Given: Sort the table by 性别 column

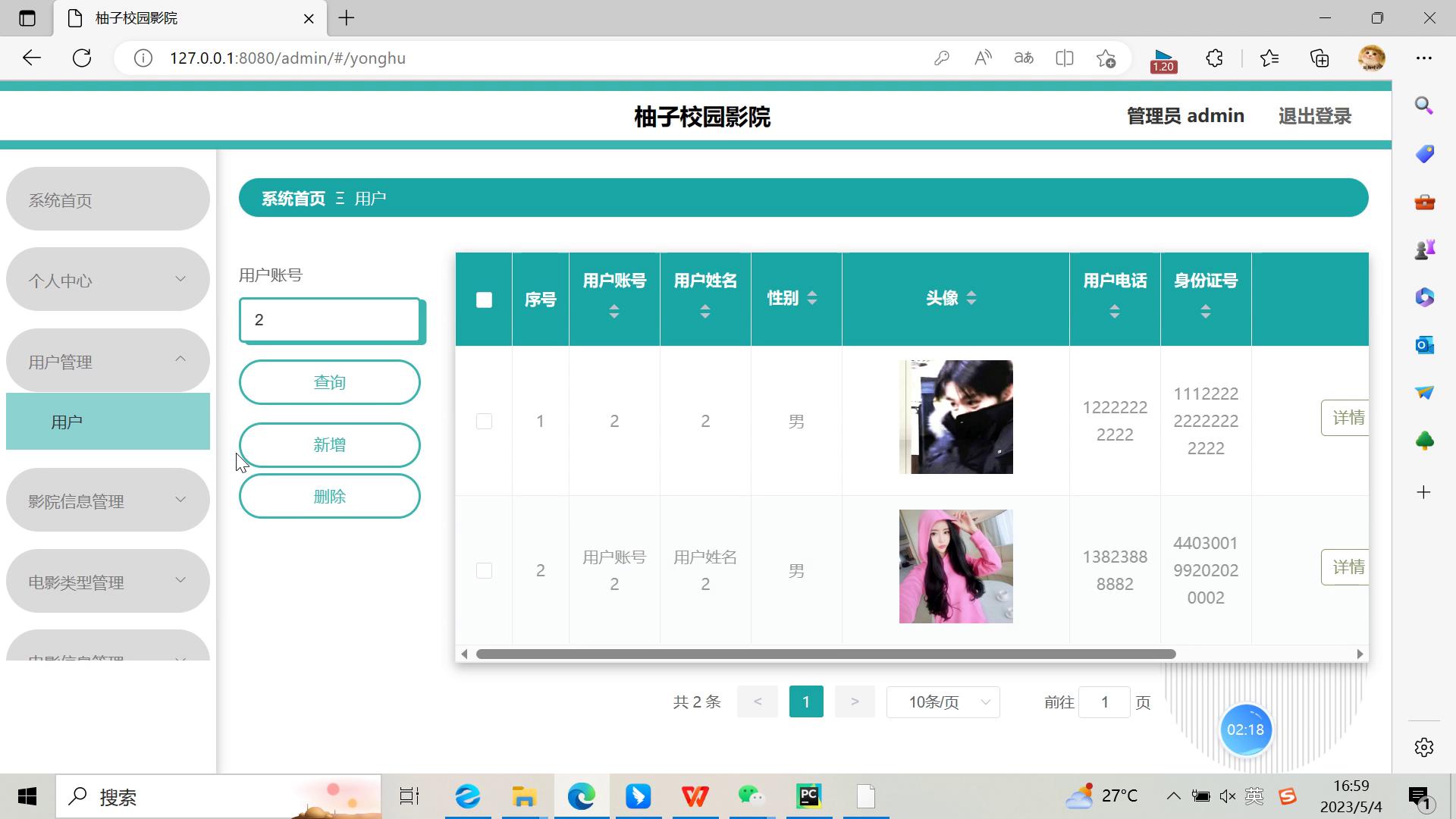Looking at the screenshot, I should (x=812, y=298).
